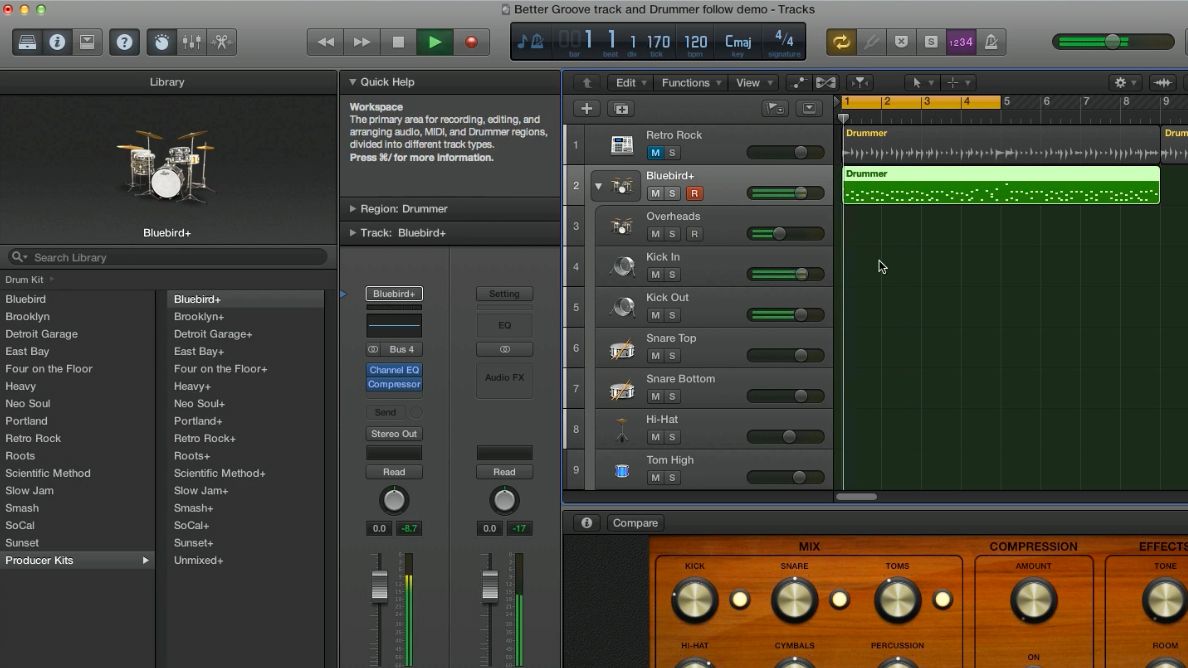Expand the Region: Drummer inspector section
This screenshot has height=668, width=1188.
[x=354, y=209]
